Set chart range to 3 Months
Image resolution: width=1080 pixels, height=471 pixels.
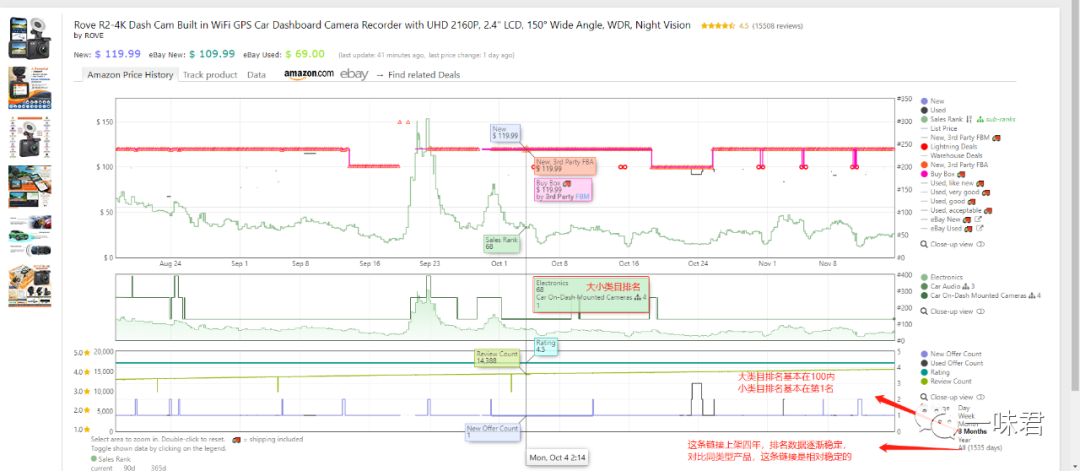point(973,432)
